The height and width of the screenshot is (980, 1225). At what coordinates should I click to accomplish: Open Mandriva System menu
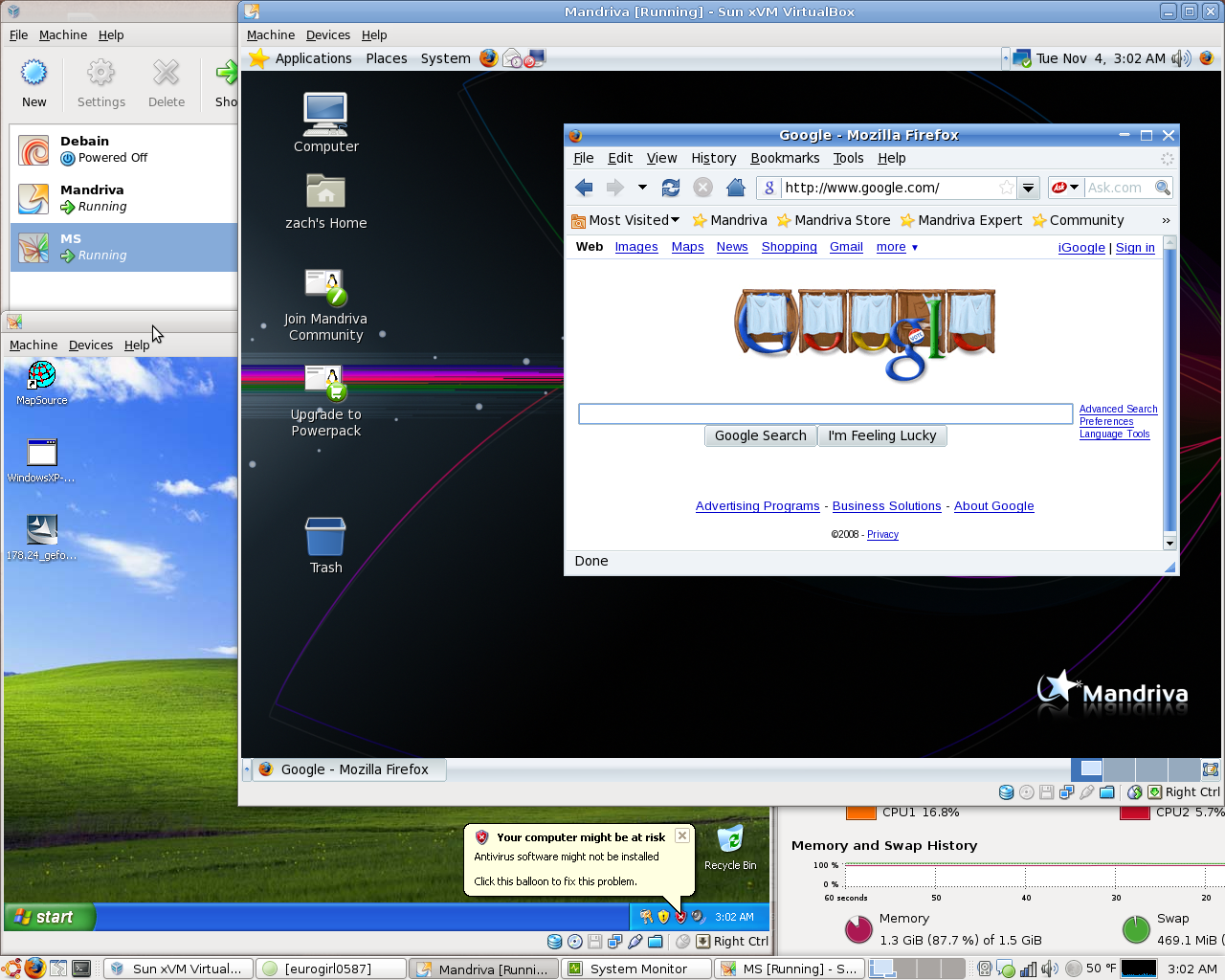tap(446, 58)
